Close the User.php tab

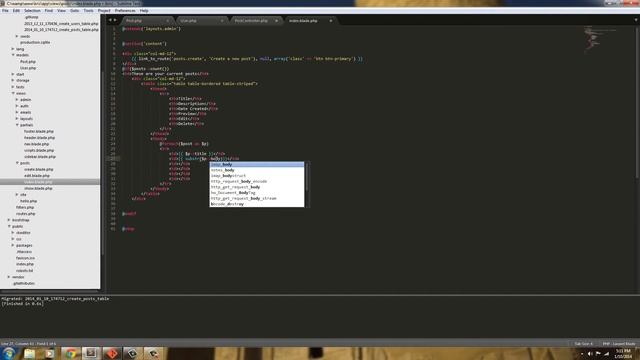222,20
